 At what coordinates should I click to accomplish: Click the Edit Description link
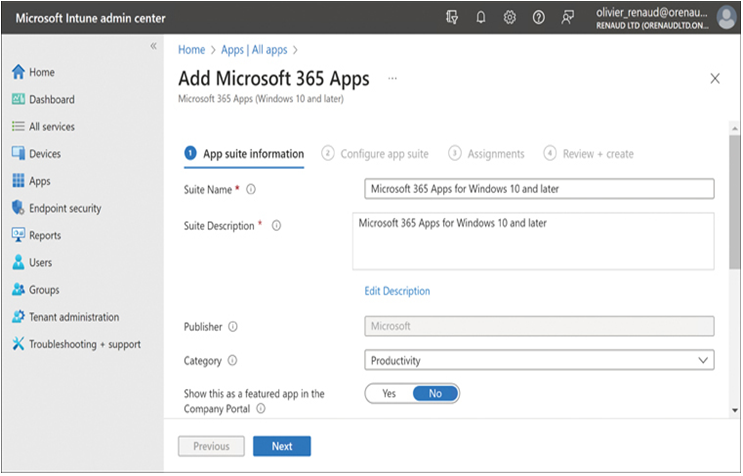pos(397,291)
